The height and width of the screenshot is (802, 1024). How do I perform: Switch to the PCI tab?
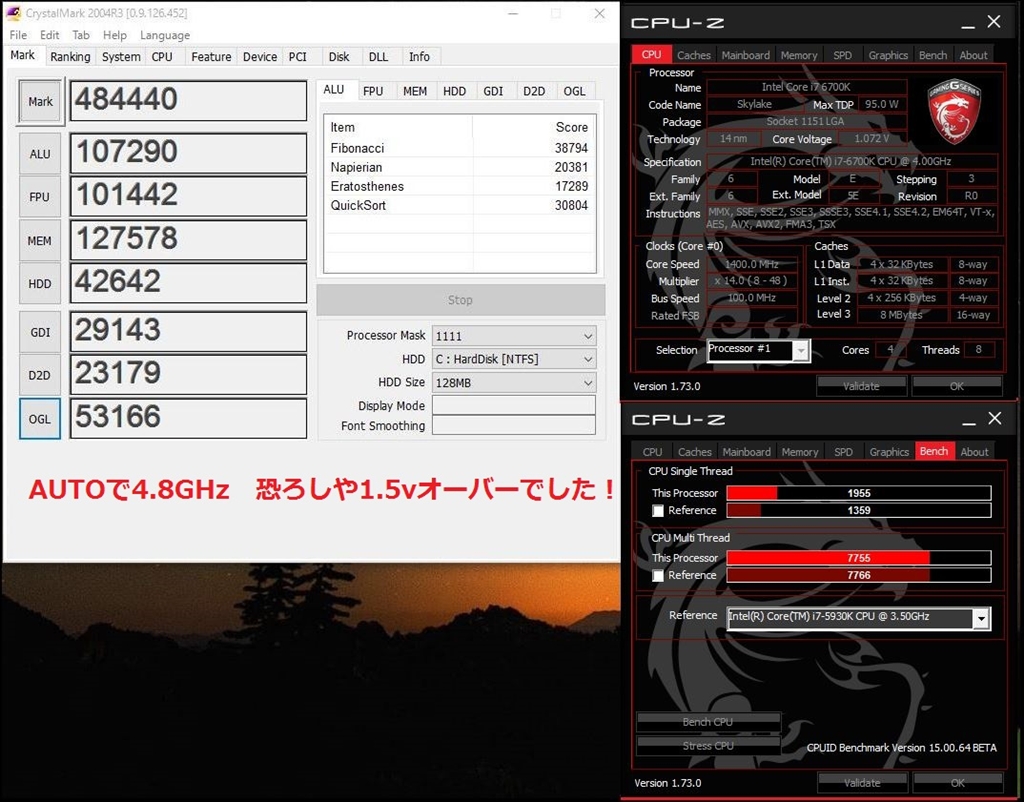[298, 57]
